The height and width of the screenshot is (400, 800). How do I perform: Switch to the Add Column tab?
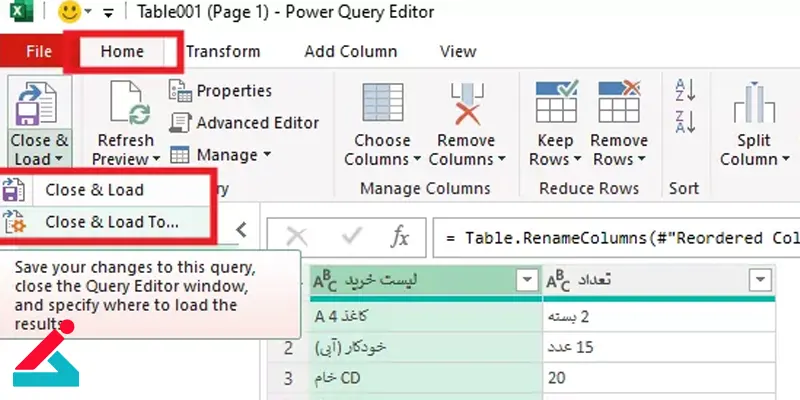click(x=351, y=52)
